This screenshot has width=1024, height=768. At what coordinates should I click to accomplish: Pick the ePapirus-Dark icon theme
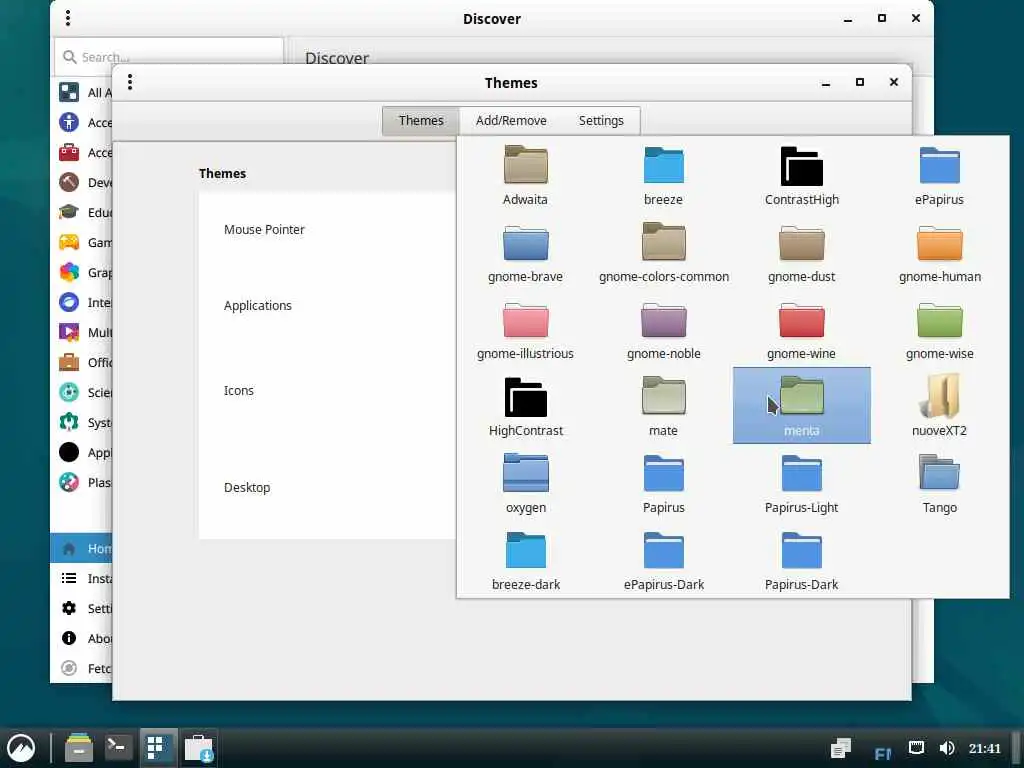click(x=664, y=560)
